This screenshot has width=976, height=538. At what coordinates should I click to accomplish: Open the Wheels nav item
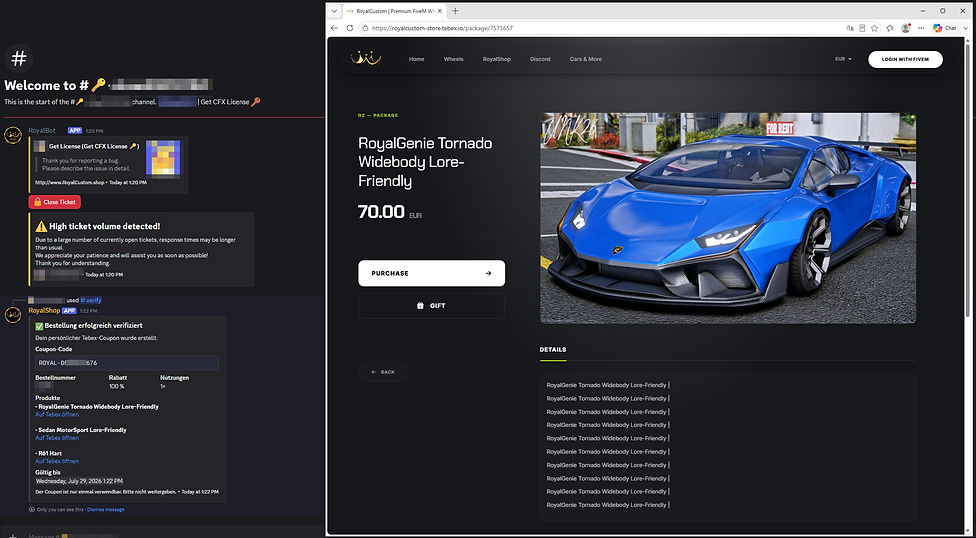[x=453, y=59]
